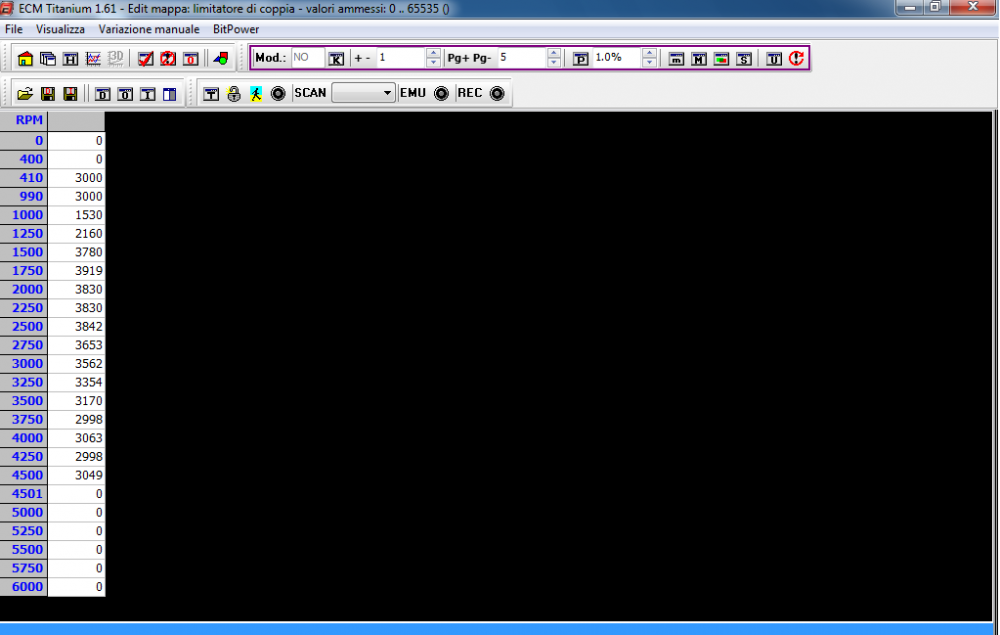1000x635 pixels.
Task: Increase the + - step value
Action: click(433, 53)
